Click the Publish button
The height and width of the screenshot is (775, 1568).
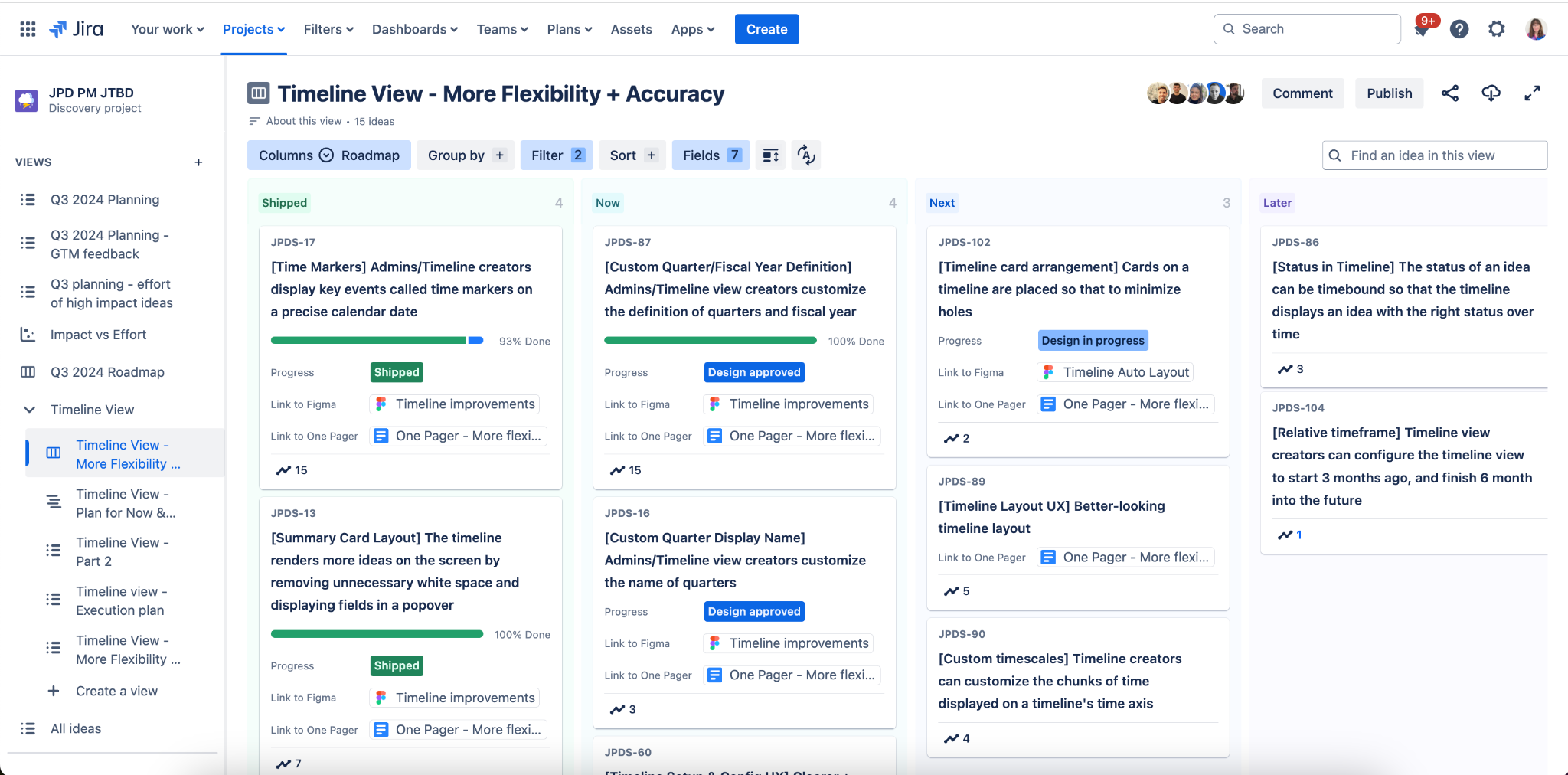[1389, 93]
